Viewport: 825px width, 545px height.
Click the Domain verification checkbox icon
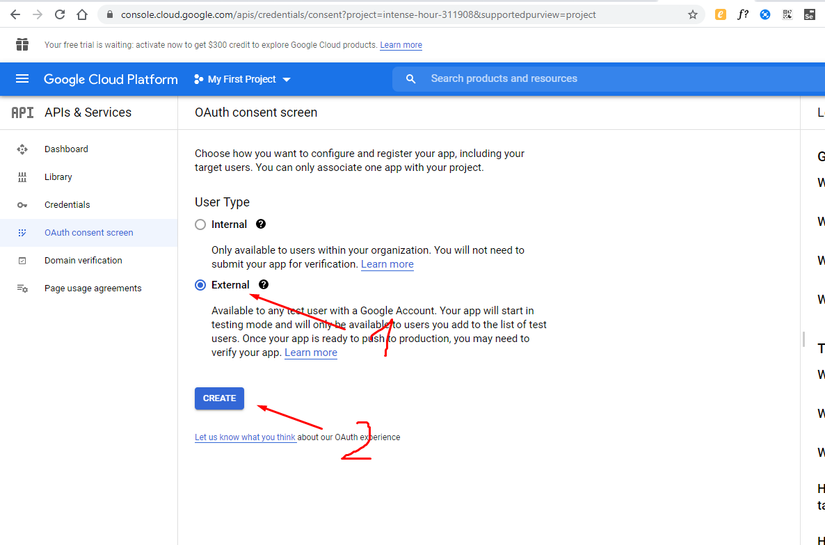click(22, 260)
